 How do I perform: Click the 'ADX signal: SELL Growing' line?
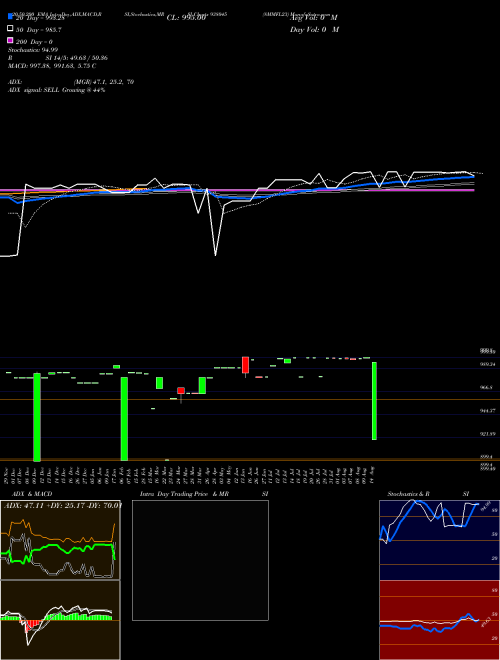(x=56, y=90)
